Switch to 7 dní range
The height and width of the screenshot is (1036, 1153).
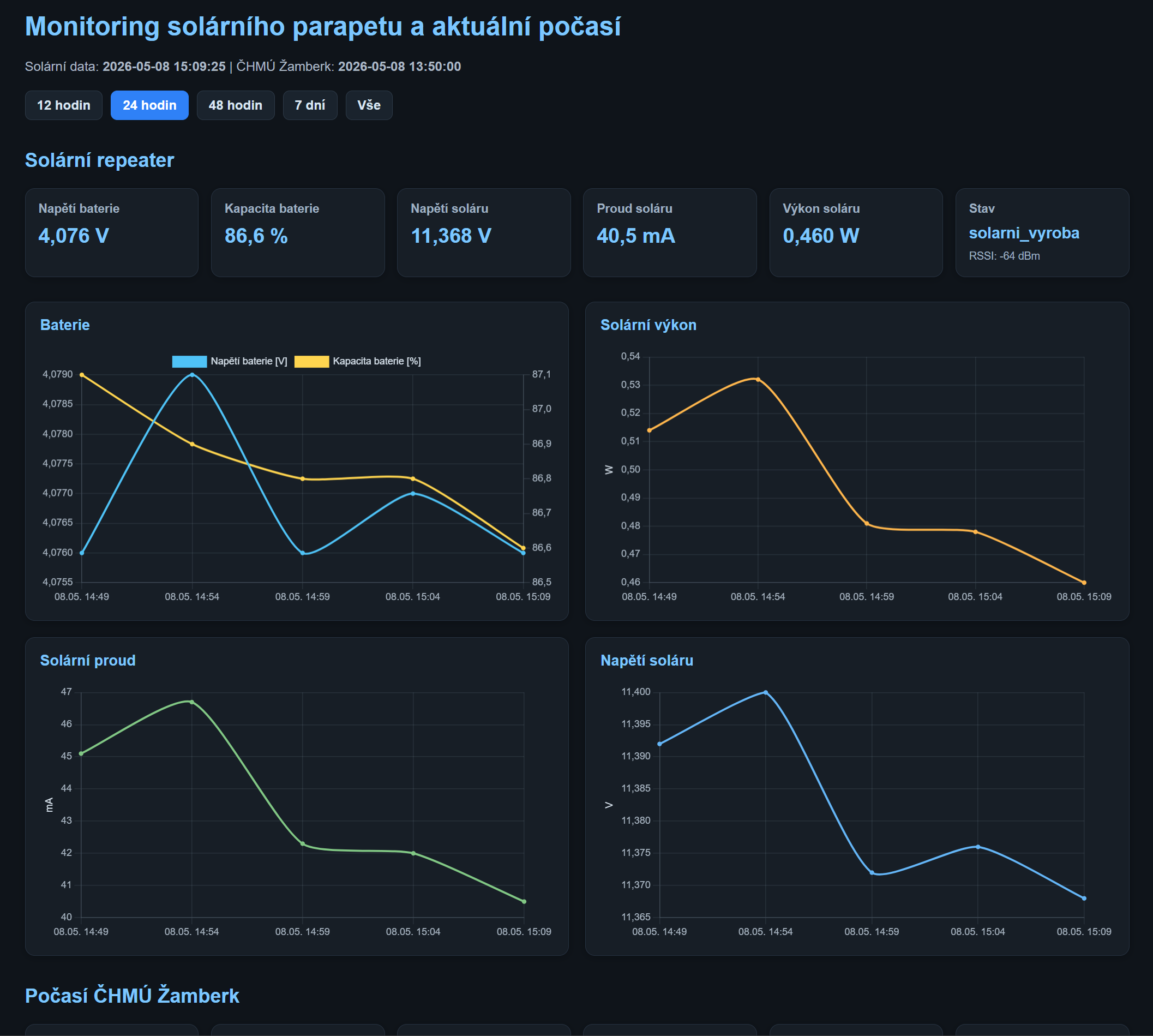coord(310,105)
